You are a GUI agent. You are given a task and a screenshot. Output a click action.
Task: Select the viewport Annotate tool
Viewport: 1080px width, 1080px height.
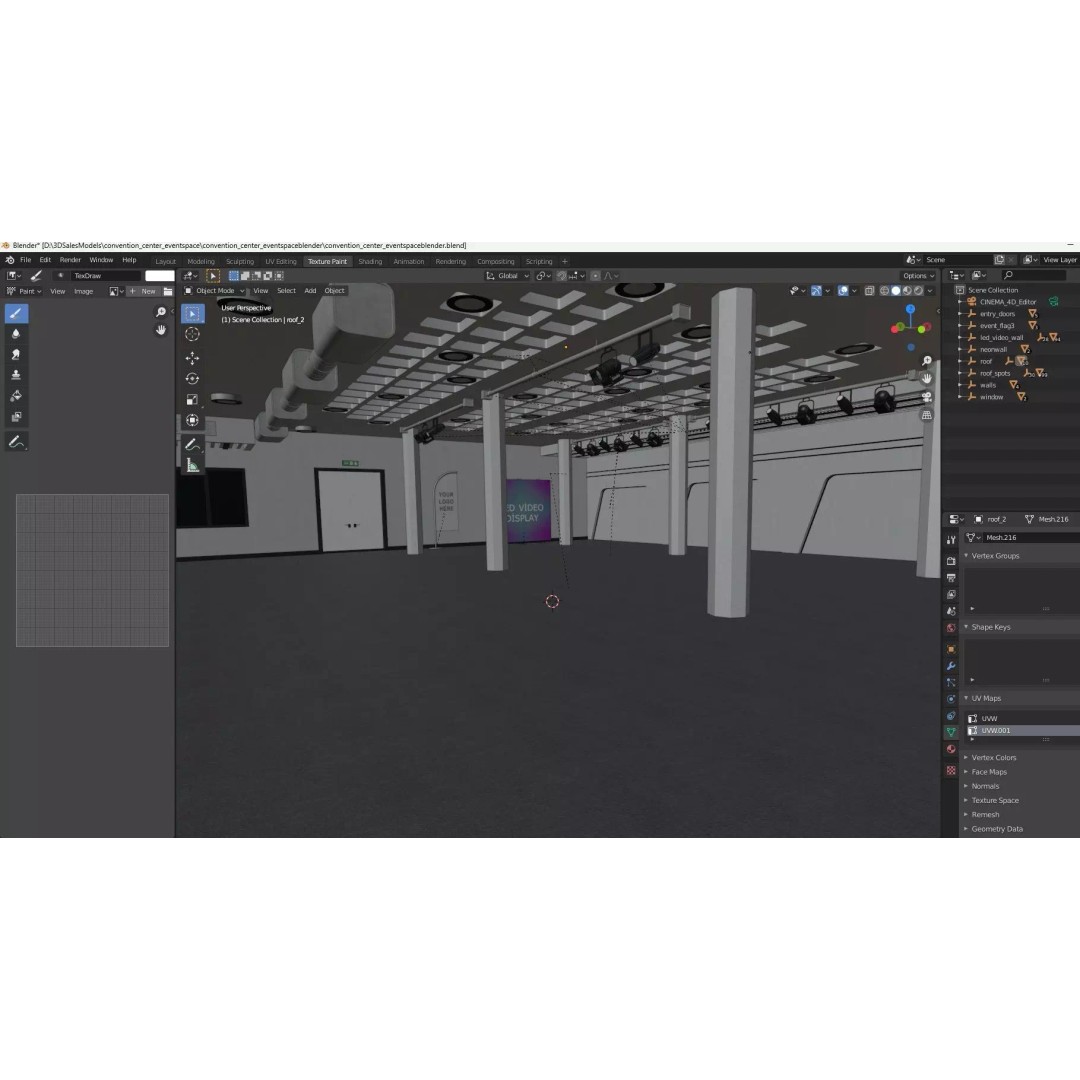pos(193,445)
